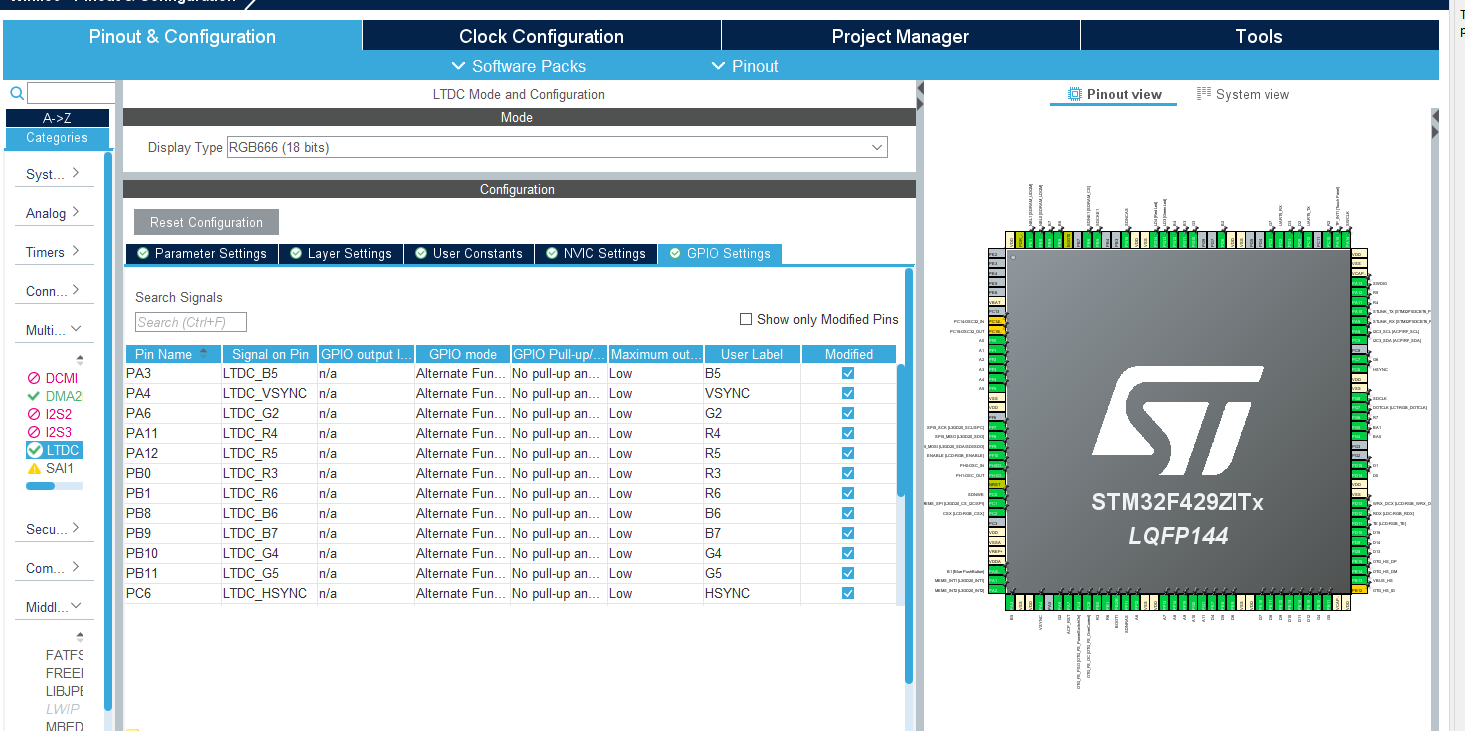The height and width of the screenshot is (731, 1465).
Task: Click the pin table vertical scrollbar
Action: (x=902, y=430)
